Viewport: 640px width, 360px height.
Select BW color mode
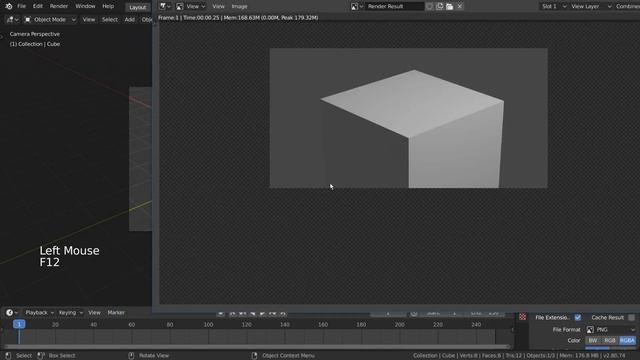click(593, 340)
